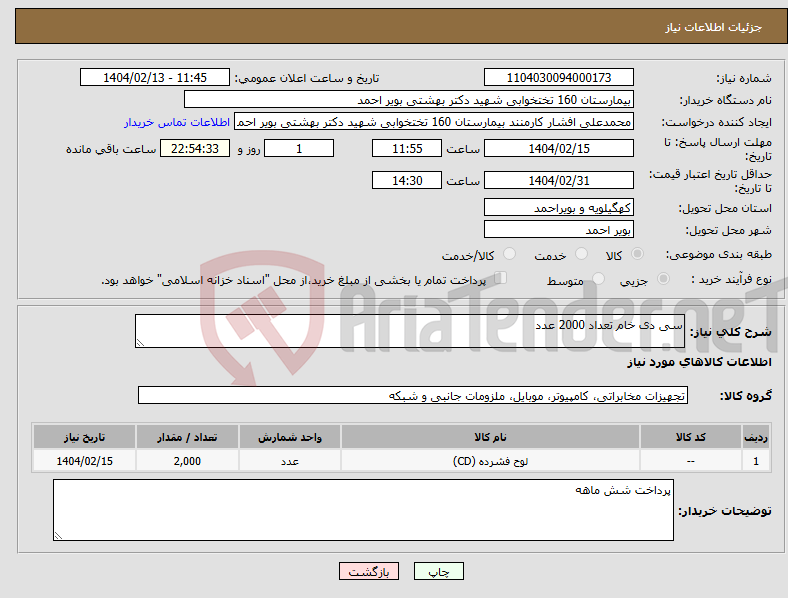Click the request creator field محمدعلی افشار
788x598 pixels.
coord(434,122)
